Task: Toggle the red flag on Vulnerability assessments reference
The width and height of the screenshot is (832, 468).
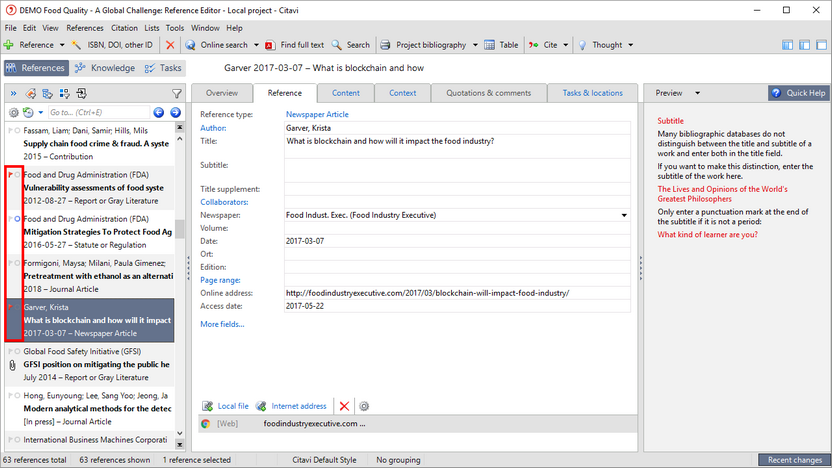Action: [x=10, y=175]
